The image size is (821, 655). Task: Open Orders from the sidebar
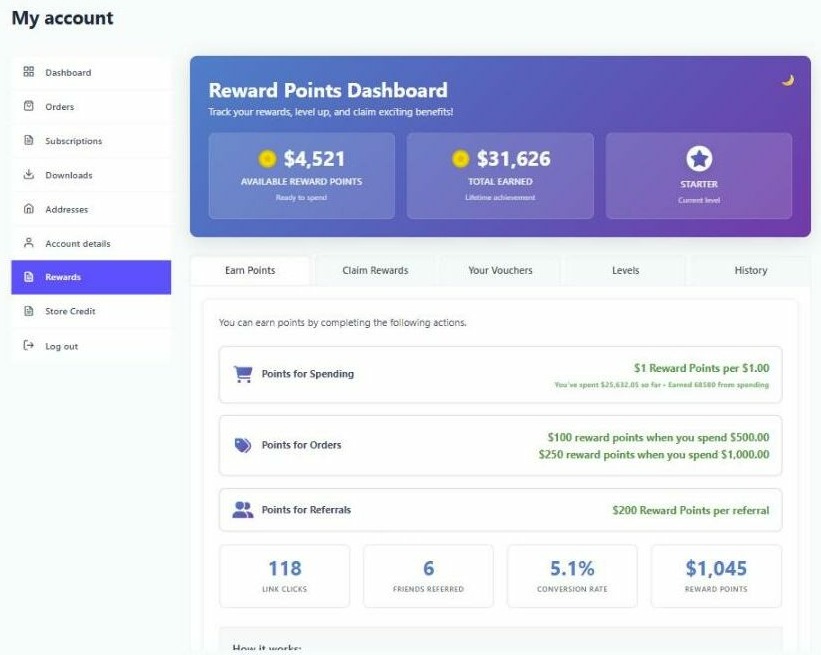(x=91, y=106)
